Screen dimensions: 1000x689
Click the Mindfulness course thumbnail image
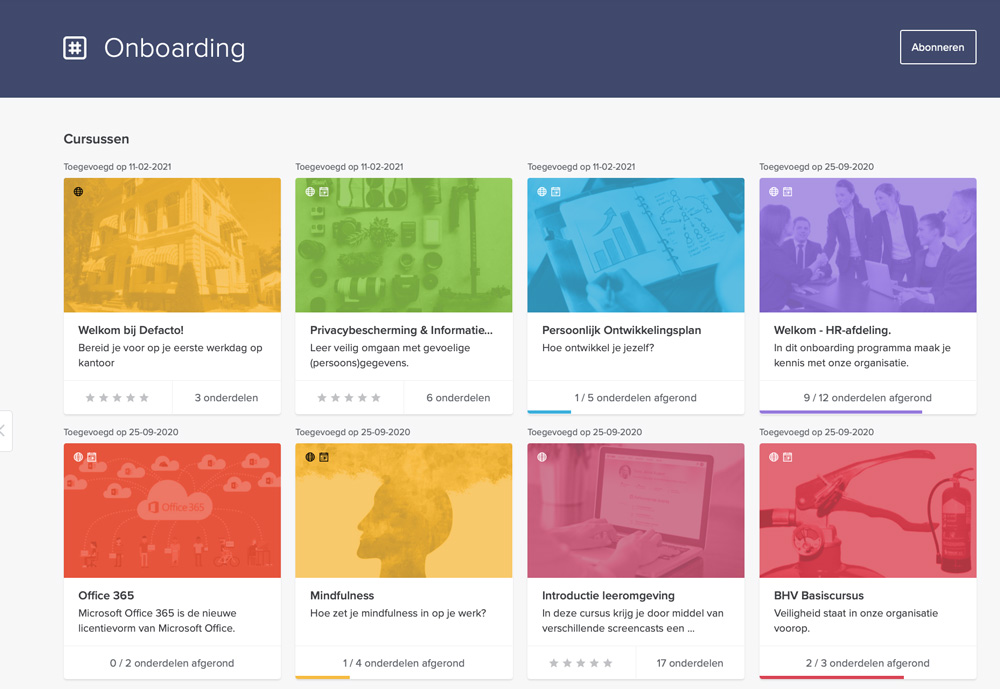coord(403,510)
